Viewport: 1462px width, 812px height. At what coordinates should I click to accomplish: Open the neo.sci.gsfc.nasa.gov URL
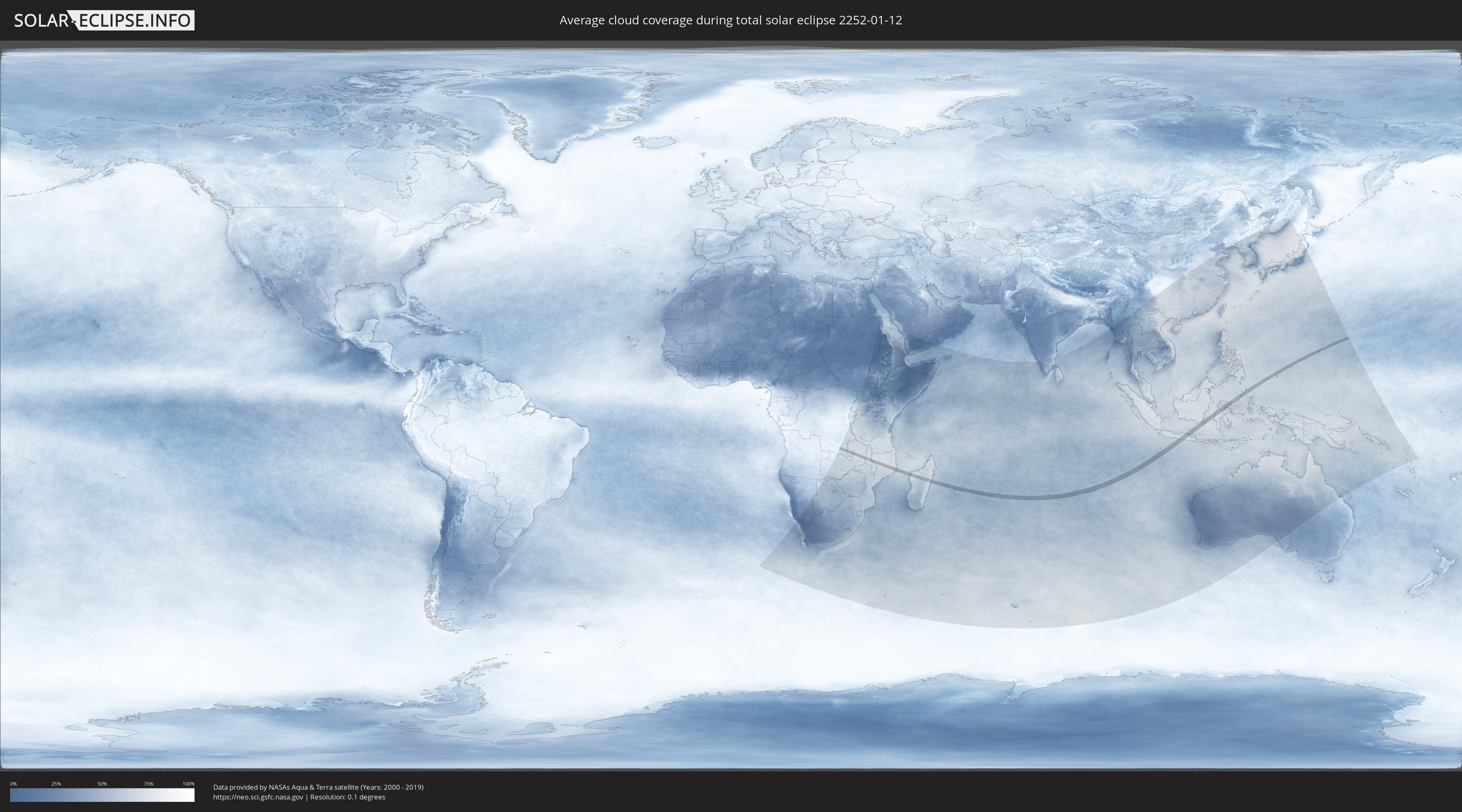pyautogui.click(x=258, y=797)
